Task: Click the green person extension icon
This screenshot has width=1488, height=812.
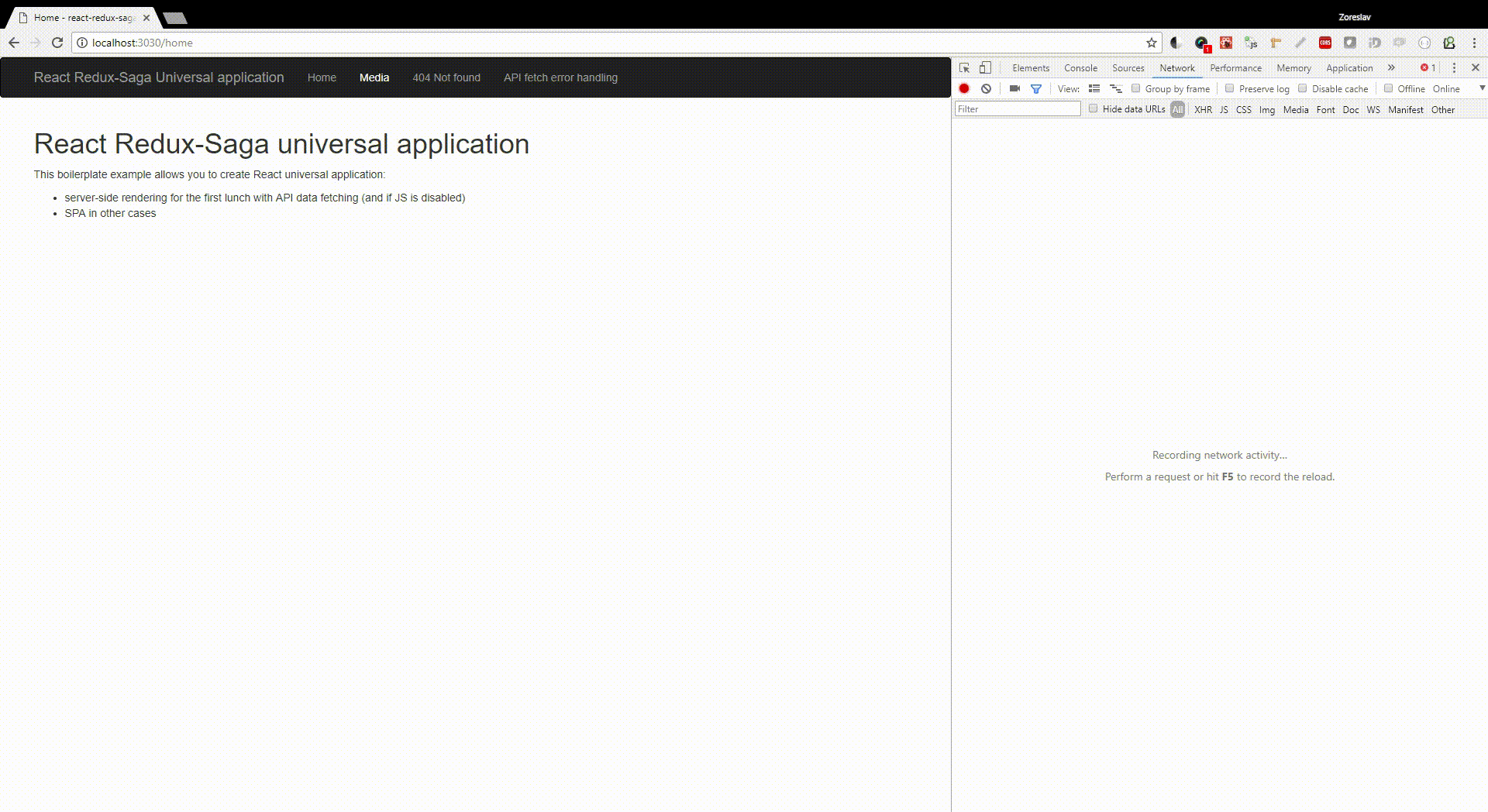Action: (x=1449, y=43)
